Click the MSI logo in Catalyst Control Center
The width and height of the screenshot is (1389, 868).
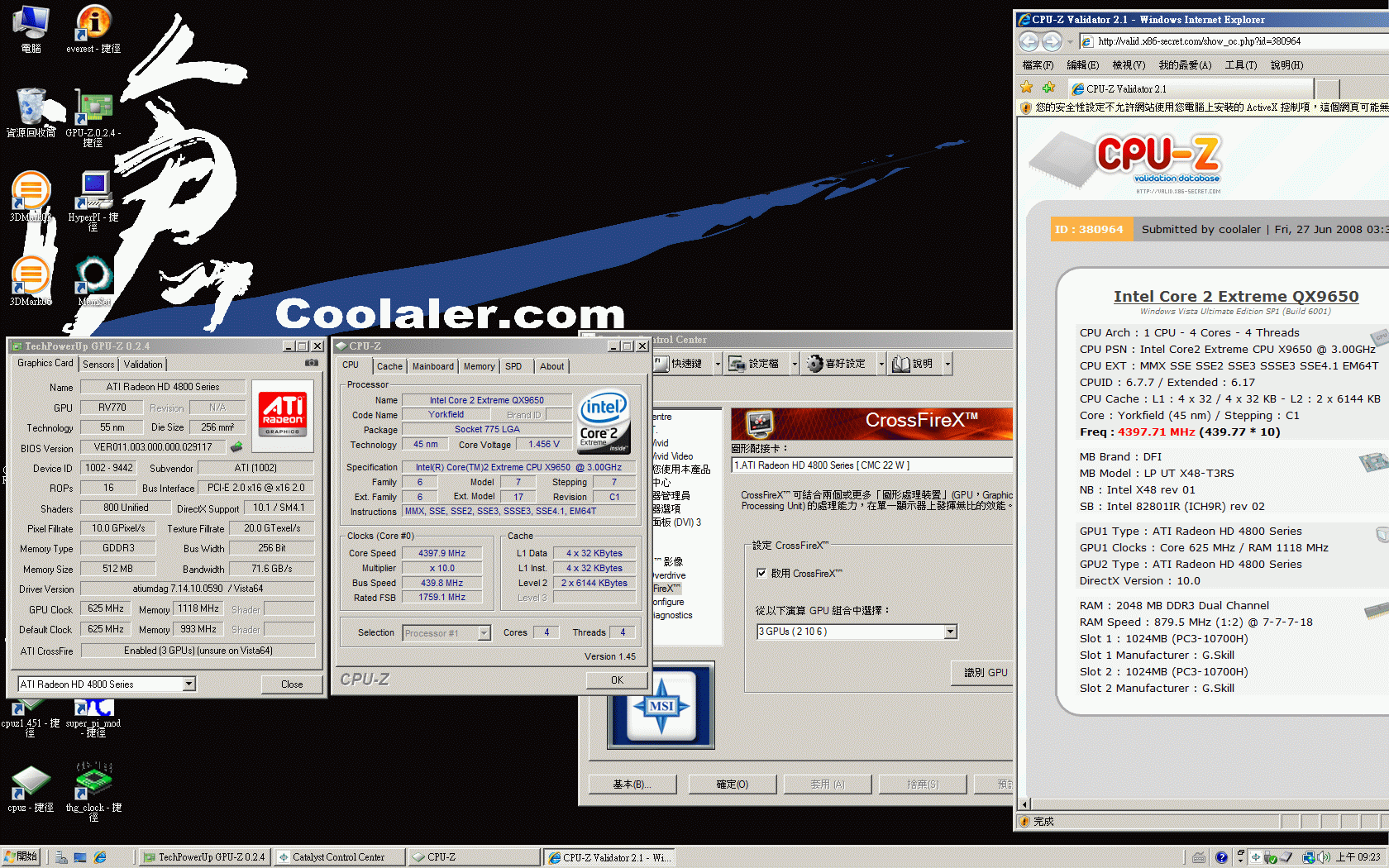tap(661, 705)
